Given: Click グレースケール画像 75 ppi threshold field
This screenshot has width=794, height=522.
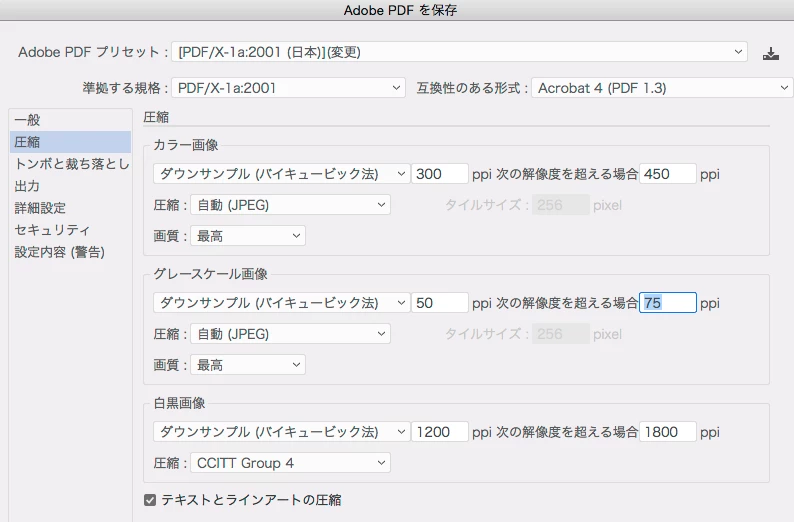Looking at the screenshot, I should (x=668, y=303).
